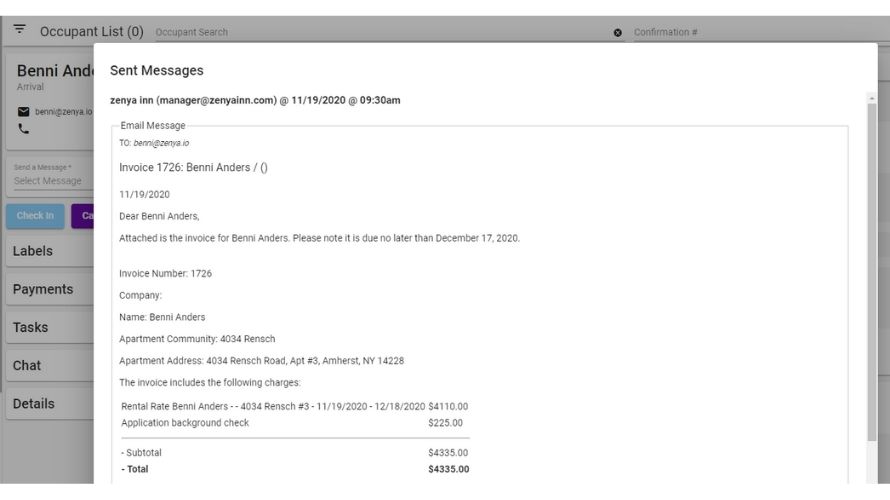890x500 pixels.
Task: Open the Select Message dropdown
Action: pos(50,181)
